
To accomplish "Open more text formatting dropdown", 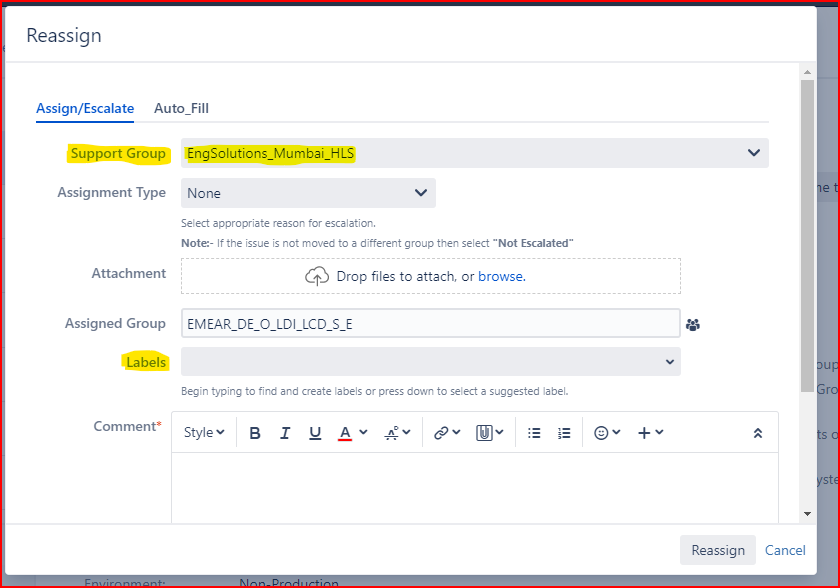I will (x=398, y=433).
